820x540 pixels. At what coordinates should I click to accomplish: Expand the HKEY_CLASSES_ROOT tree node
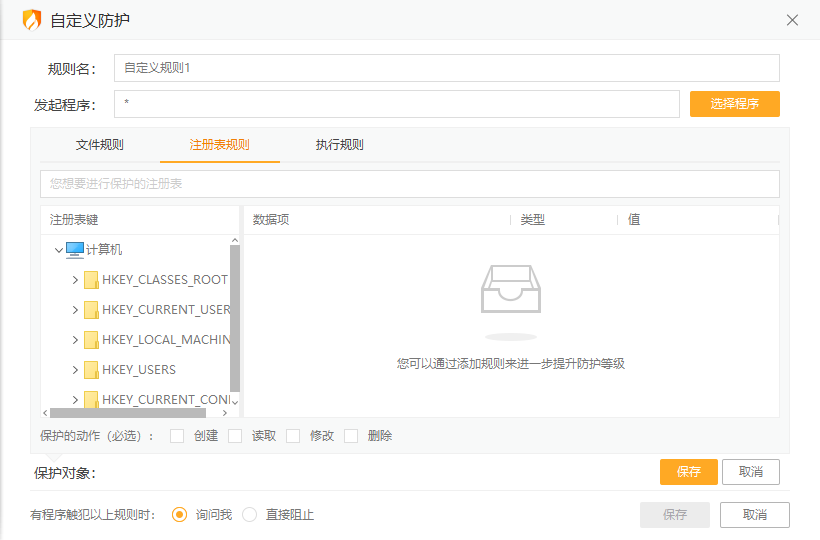(75, 280)
